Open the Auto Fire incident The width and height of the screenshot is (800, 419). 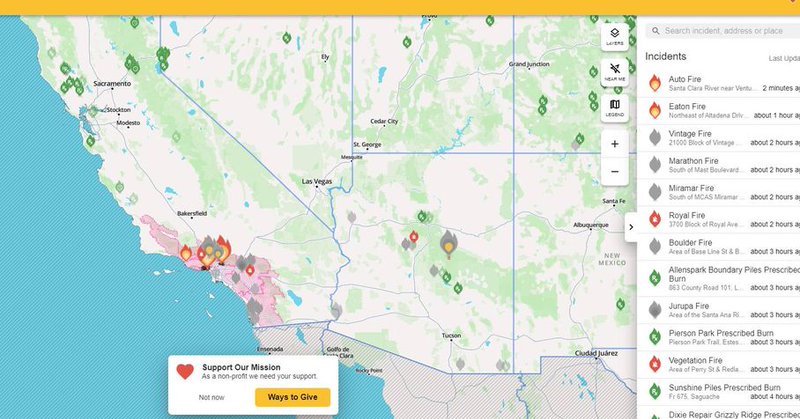click(x=719, y=83)
